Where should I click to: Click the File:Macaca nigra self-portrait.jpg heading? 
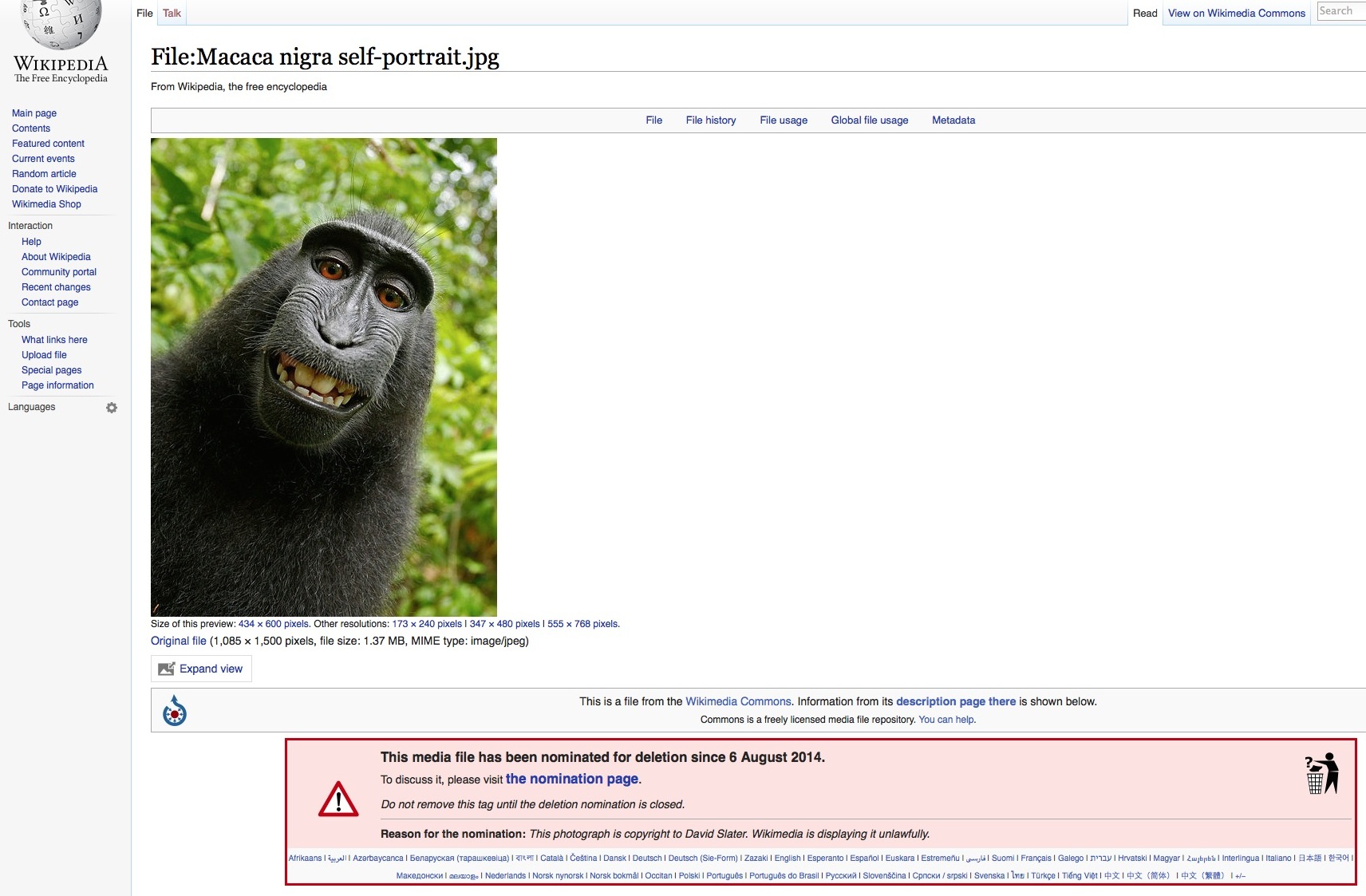pyautogui.click(x=325, y=57)
